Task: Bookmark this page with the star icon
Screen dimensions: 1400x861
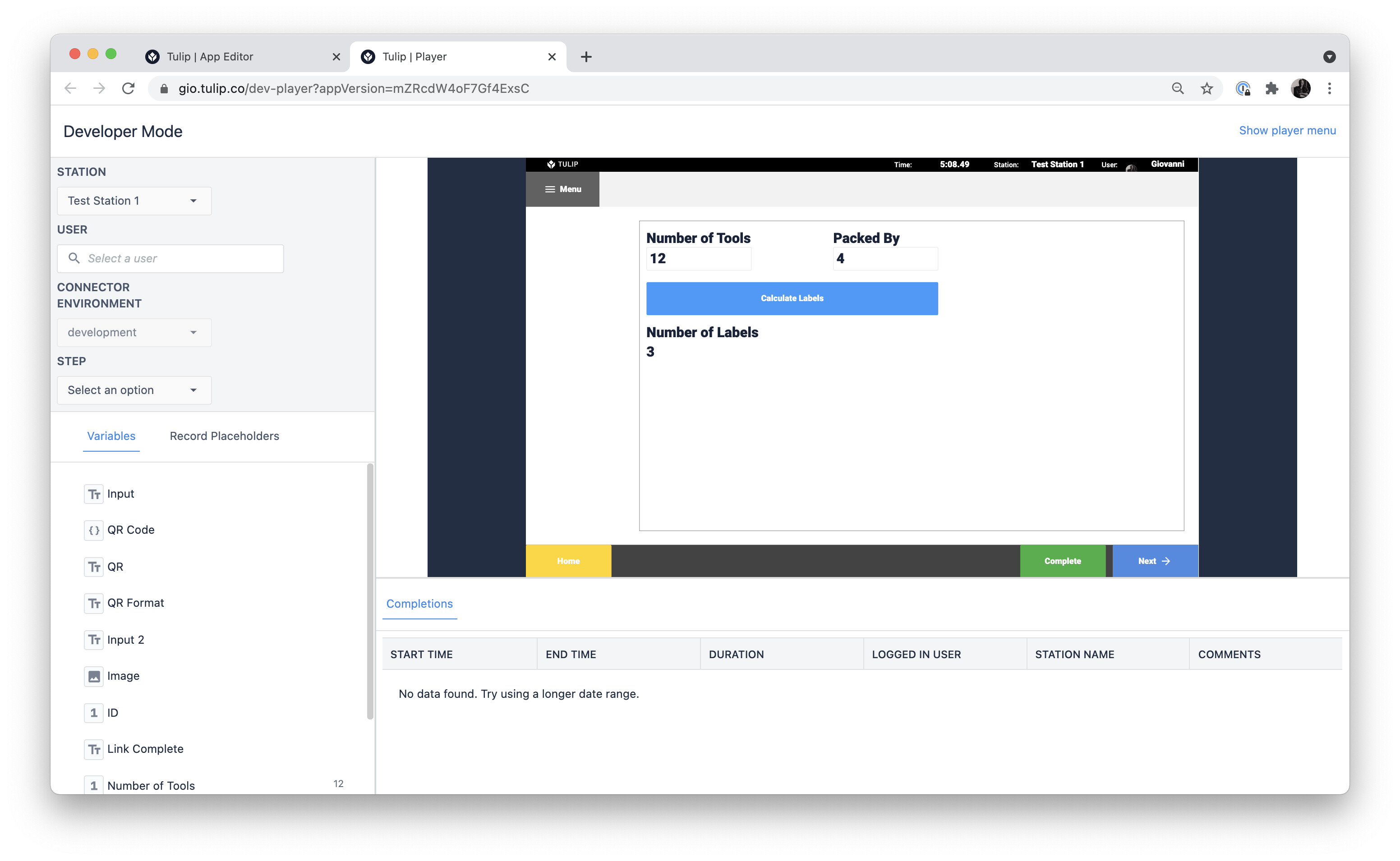Action: click(1207, 88)
